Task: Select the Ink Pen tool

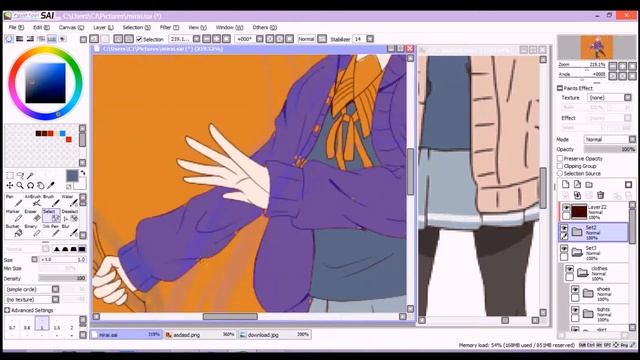Action: 51,231
